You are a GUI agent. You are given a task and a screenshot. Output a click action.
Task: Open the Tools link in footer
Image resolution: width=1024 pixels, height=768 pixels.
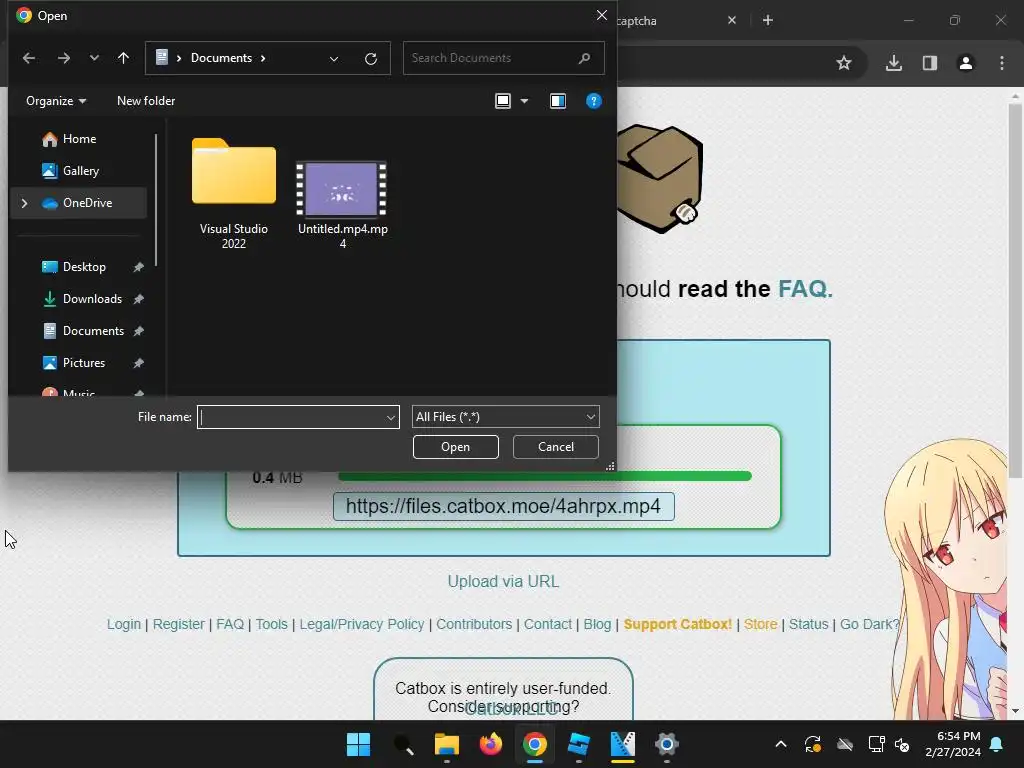tap(272, 624)
